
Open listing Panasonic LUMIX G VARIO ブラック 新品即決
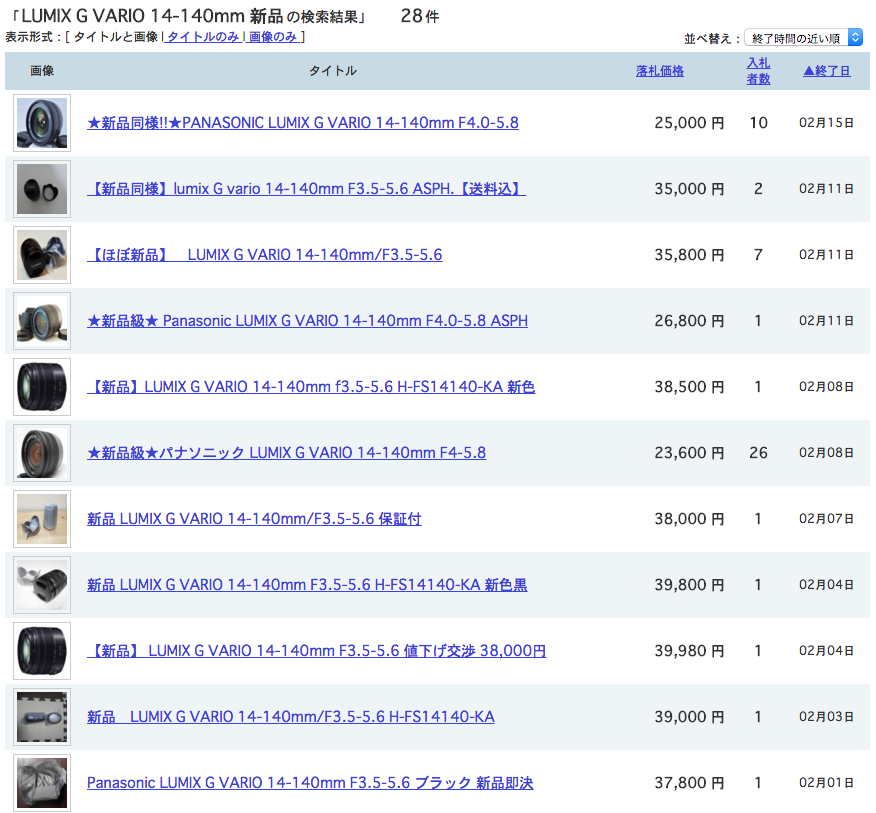[310, 782]
